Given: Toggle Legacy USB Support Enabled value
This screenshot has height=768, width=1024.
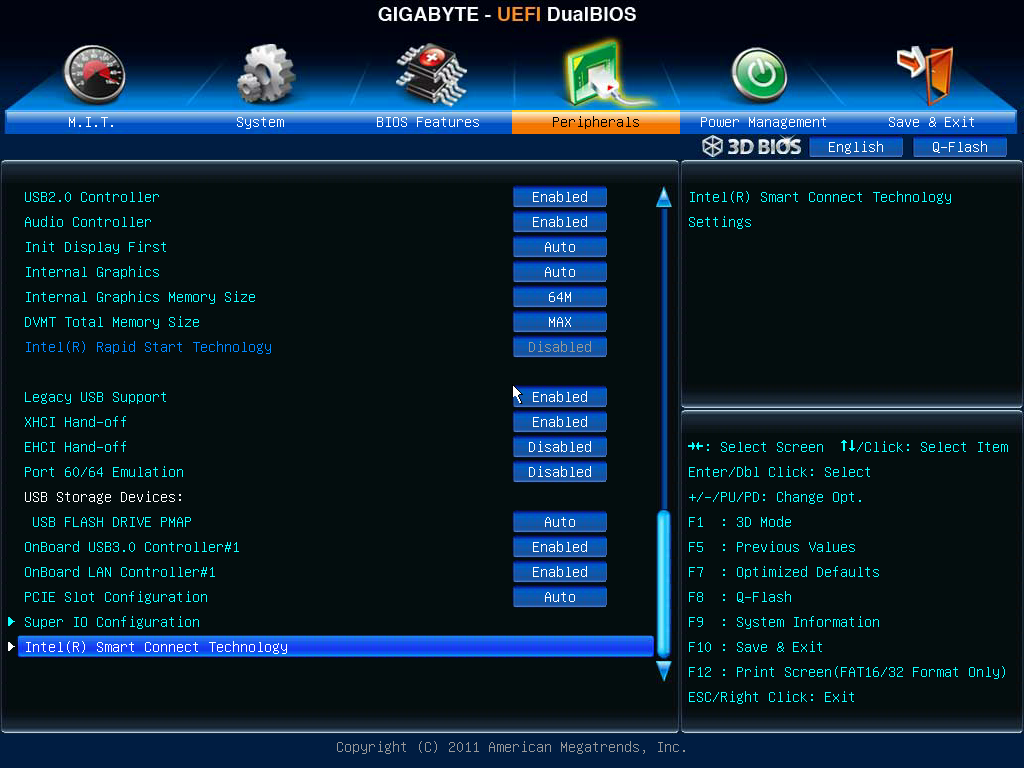Looking at the screenshot, I should pyautogui.click(x=560, y=397).
